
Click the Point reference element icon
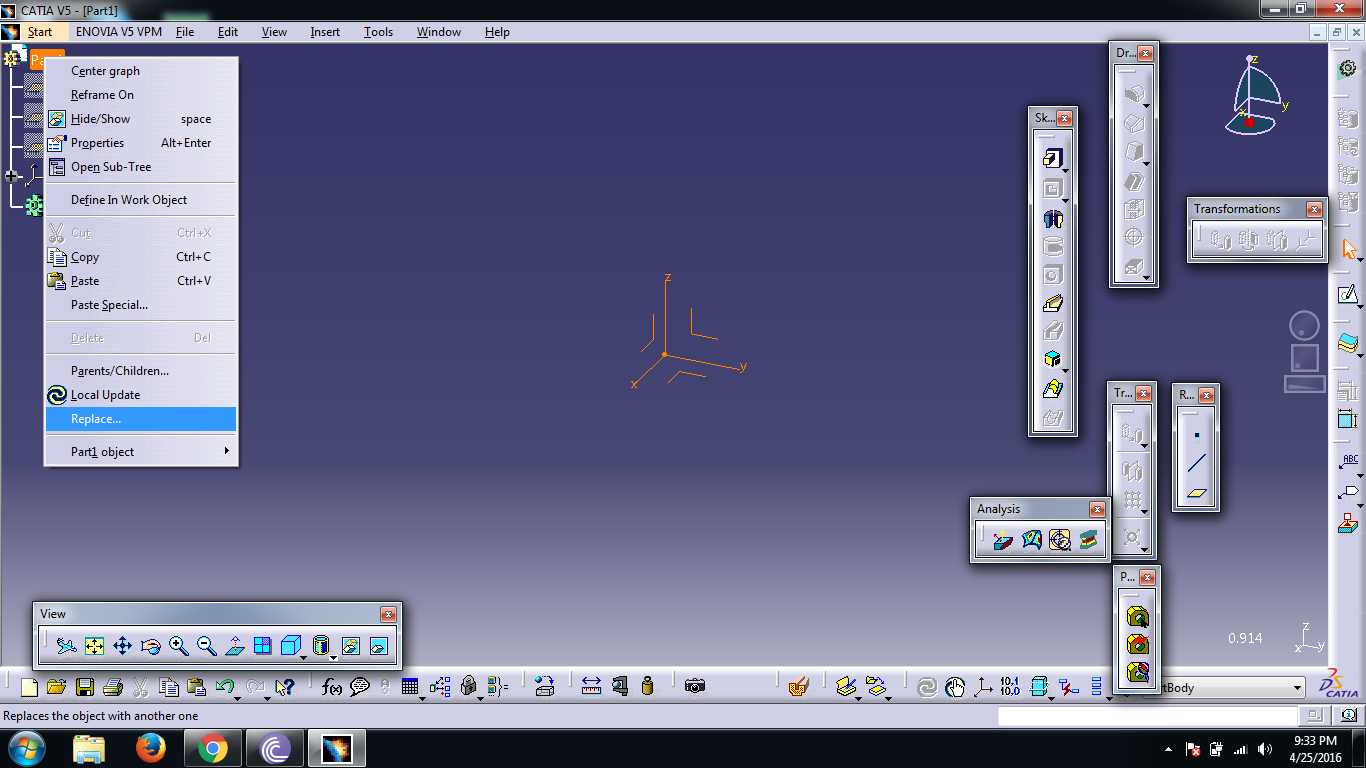coord(1197,435)
